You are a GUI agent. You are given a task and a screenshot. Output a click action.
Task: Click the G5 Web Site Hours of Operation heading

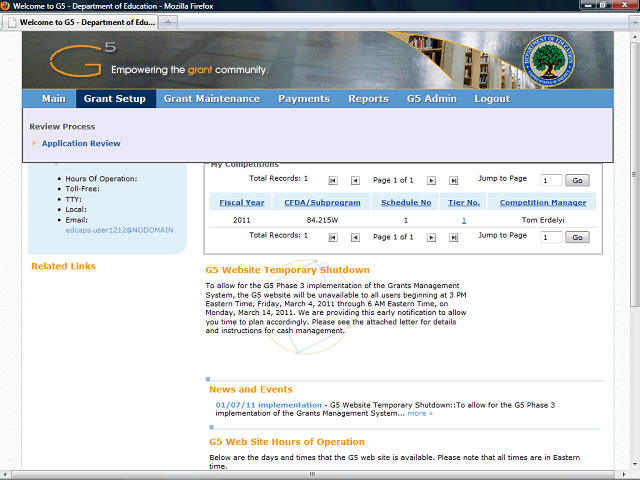(287, 442)
